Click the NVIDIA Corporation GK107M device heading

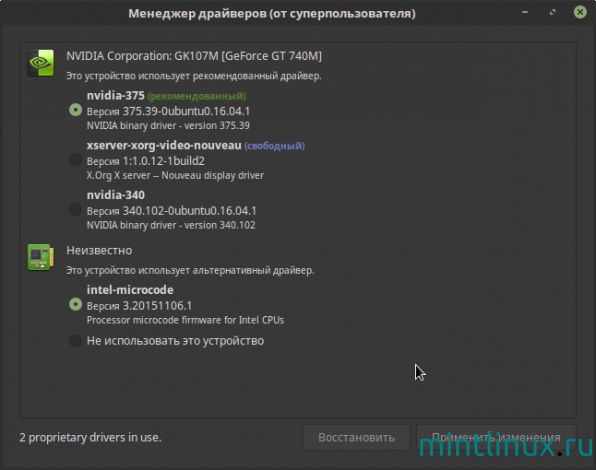[194, 56]
